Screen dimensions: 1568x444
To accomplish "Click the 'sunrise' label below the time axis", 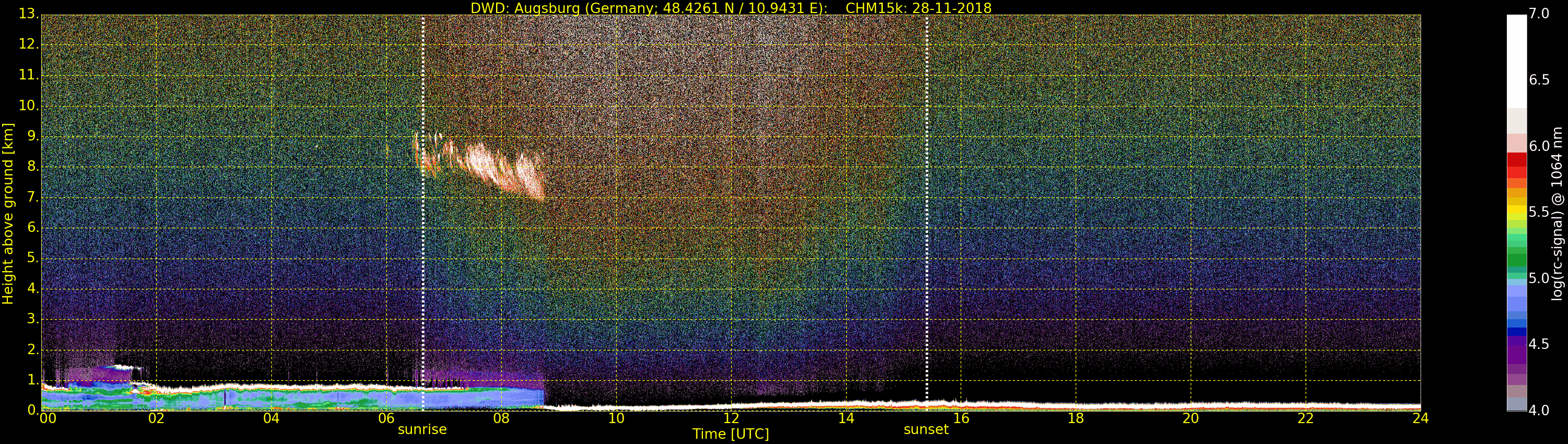I will click(x=422, y=429).
